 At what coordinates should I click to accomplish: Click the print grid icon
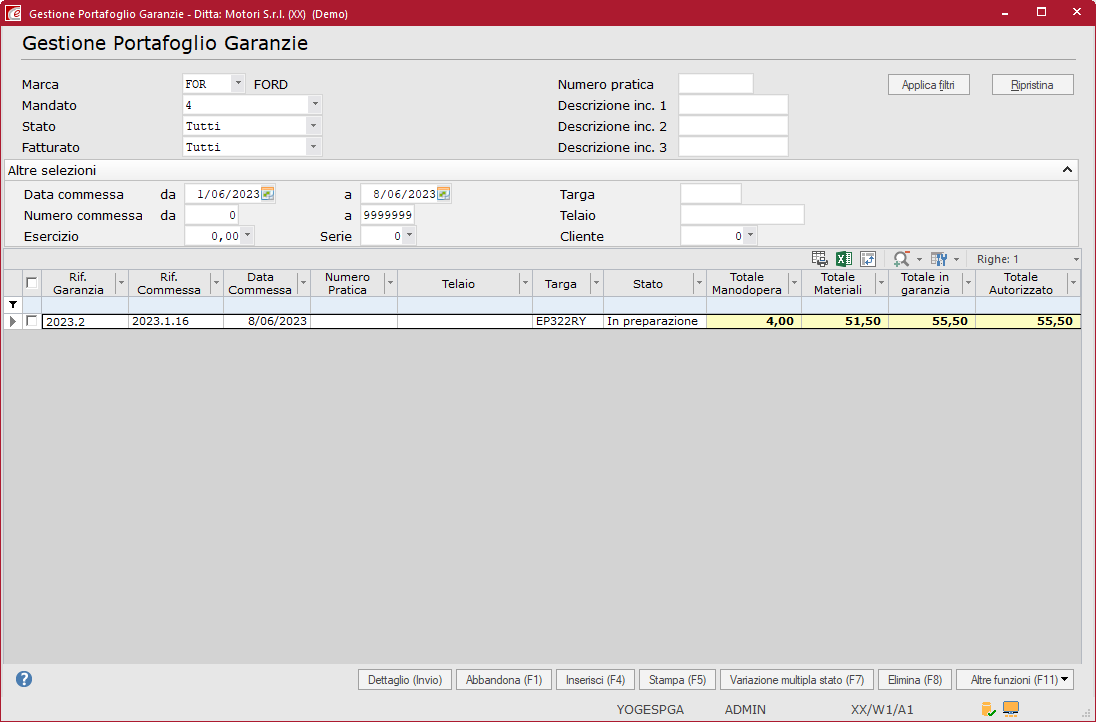(x=819, y=258)
